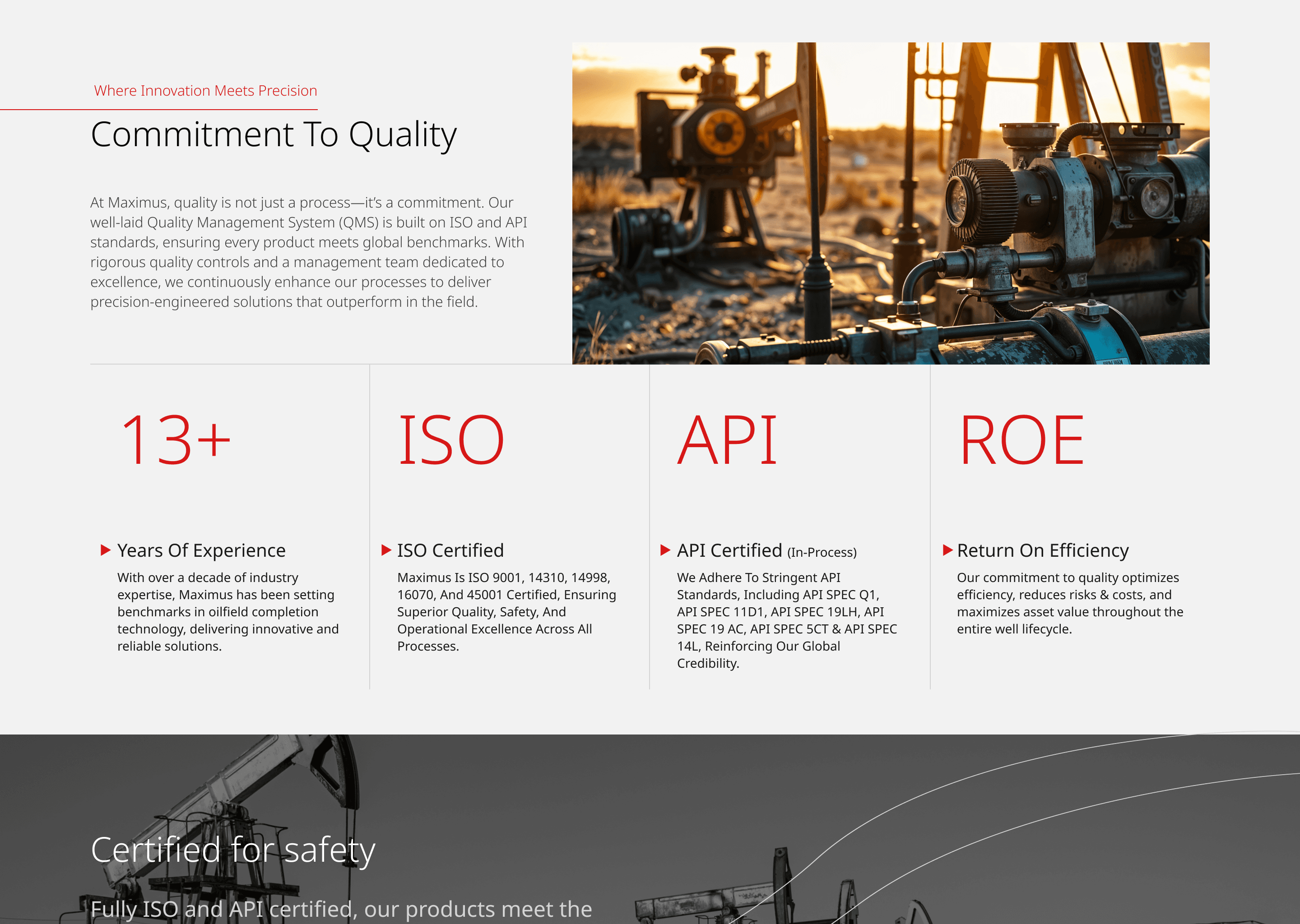Click the (In-Process) label
Image resolution: width=1300 pixels, height=924 pixels.
(x=822, y=553)
